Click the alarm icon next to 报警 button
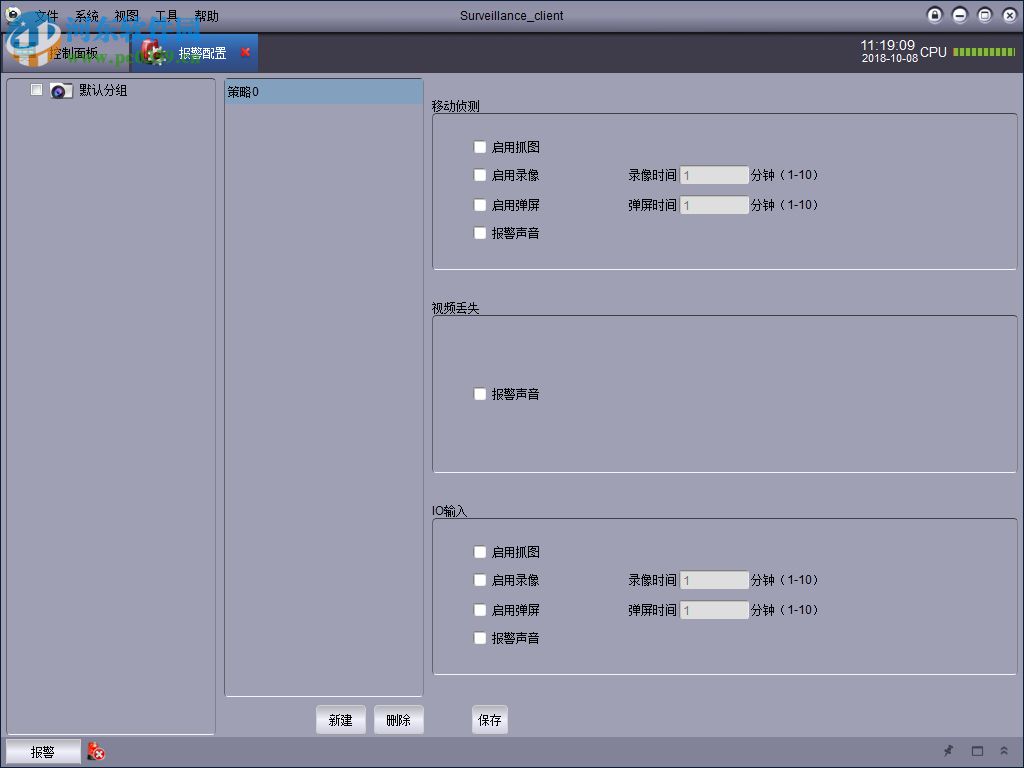The image size is (1024, 768). tap(96, 751)
